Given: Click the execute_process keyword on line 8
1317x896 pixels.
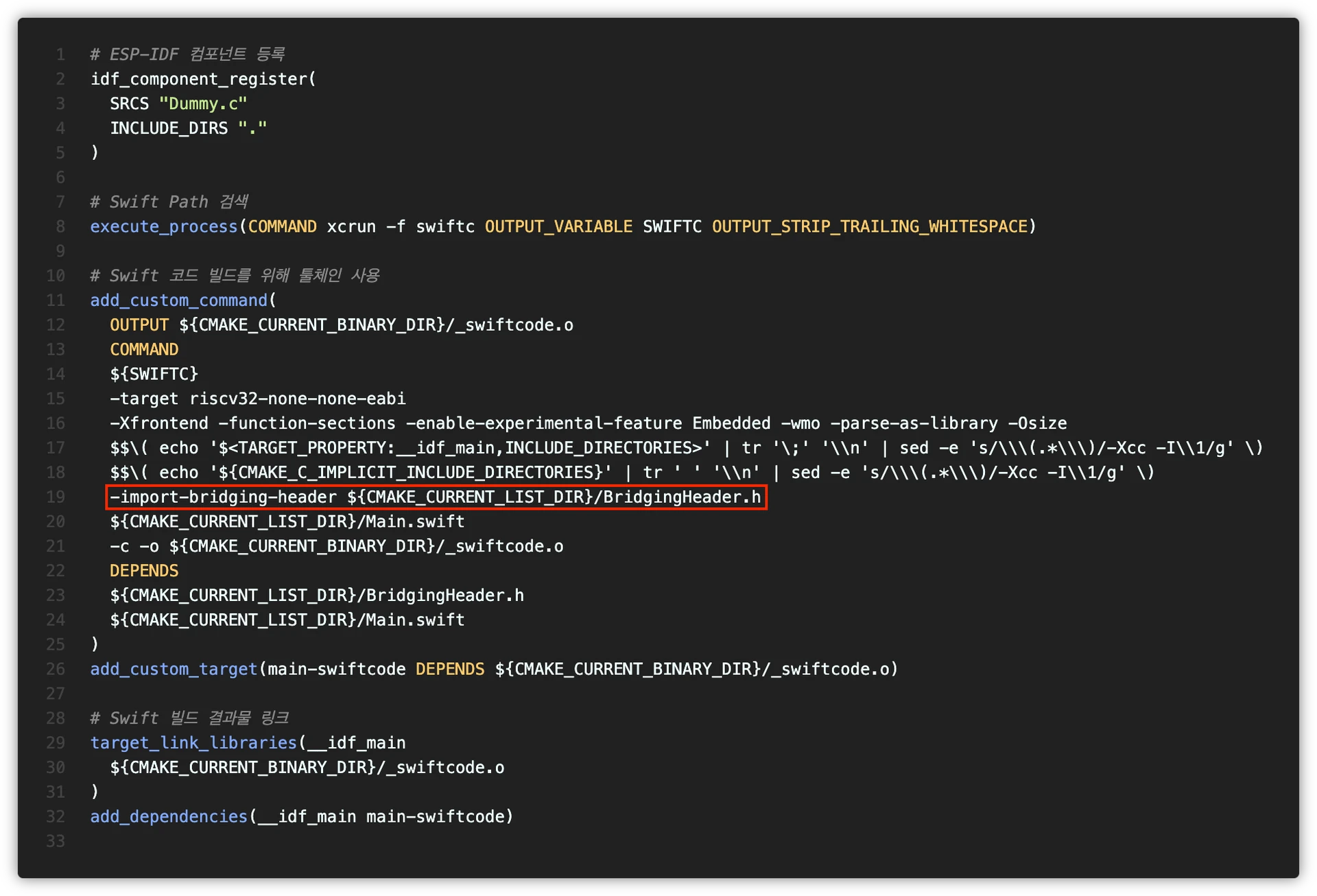Looking at the screenshot, I should 163,226.
